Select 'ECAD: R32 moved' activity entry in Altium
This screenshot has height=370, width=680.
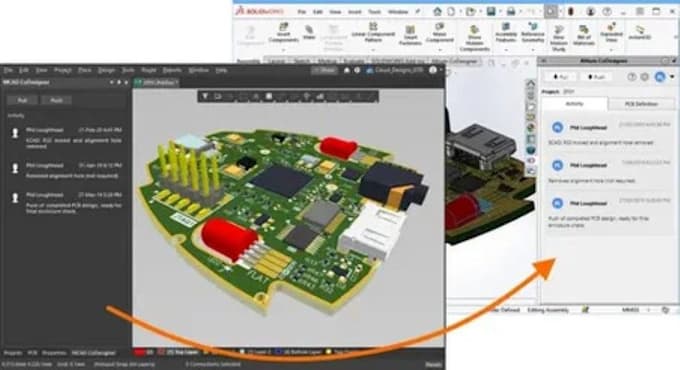tap(66, 138)
